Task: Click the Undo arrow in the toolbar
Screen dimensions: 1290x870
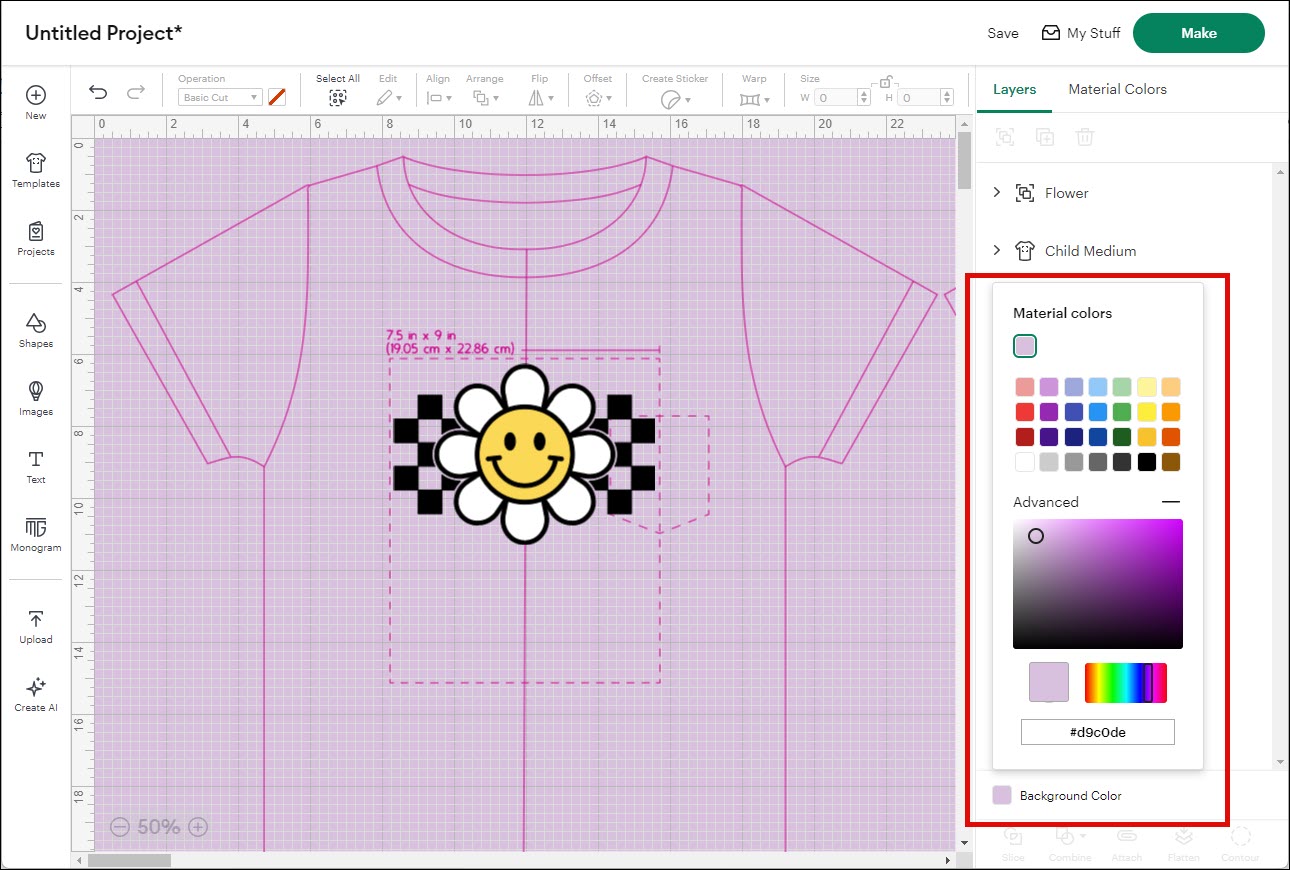Action: (97, 91)
